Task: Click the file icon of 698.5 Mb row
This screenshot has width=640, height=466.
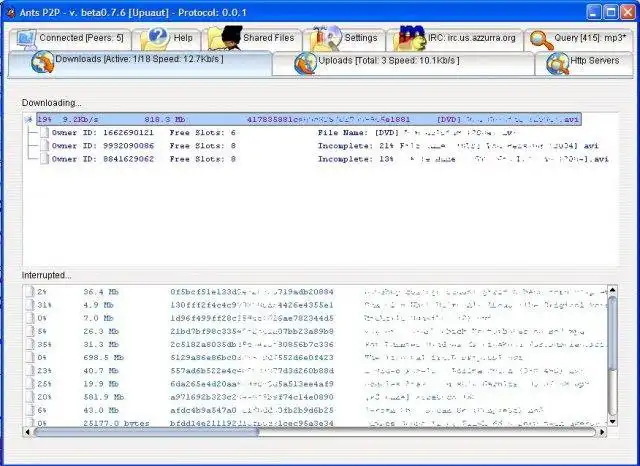Action: click(x=30, y=357)
